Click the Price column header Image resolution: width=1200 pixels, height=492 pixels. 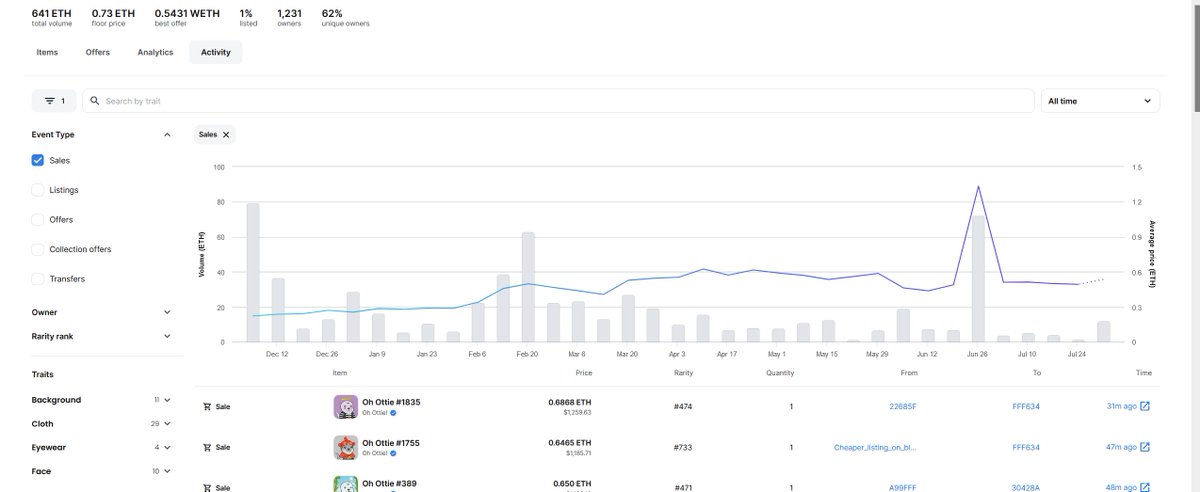(584, 373)
